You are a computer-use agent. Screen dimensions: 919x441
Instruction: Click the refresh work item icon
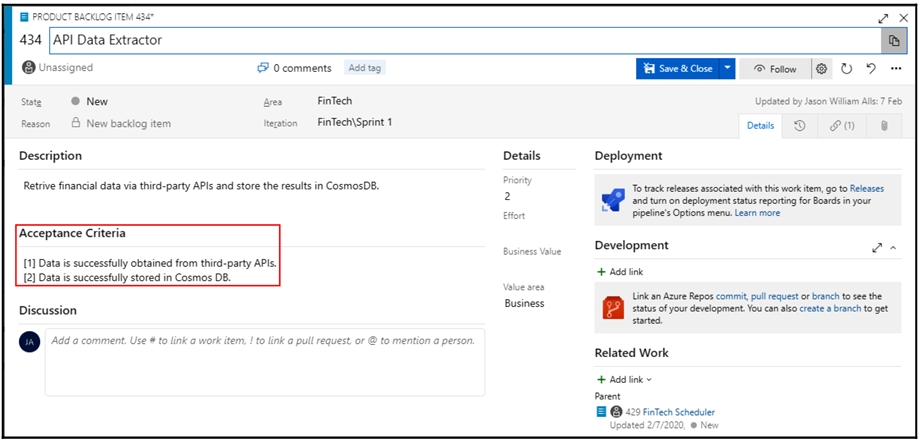tap(846, 69)
